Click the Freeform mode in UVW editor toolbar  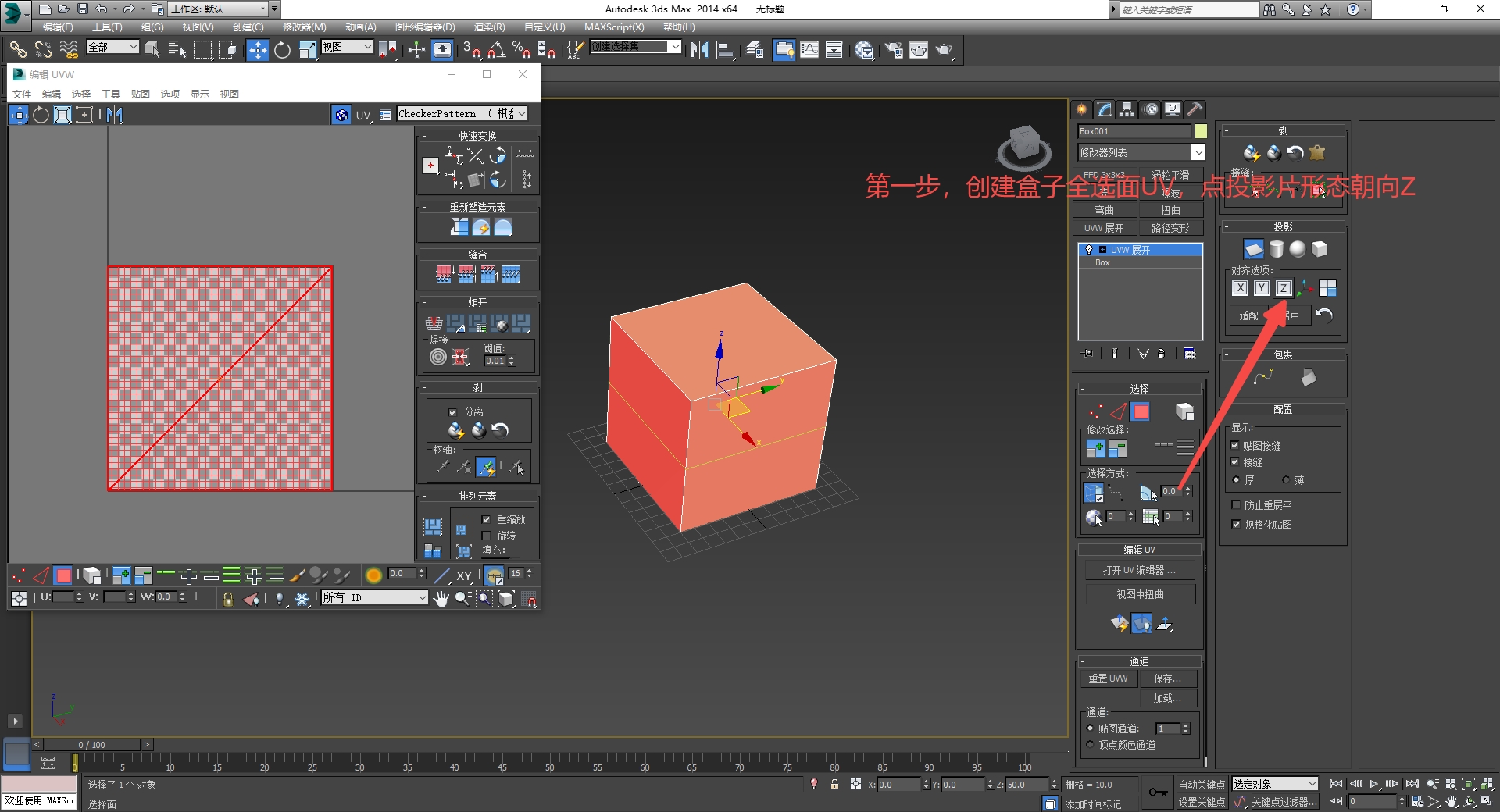tap(84, 116)
